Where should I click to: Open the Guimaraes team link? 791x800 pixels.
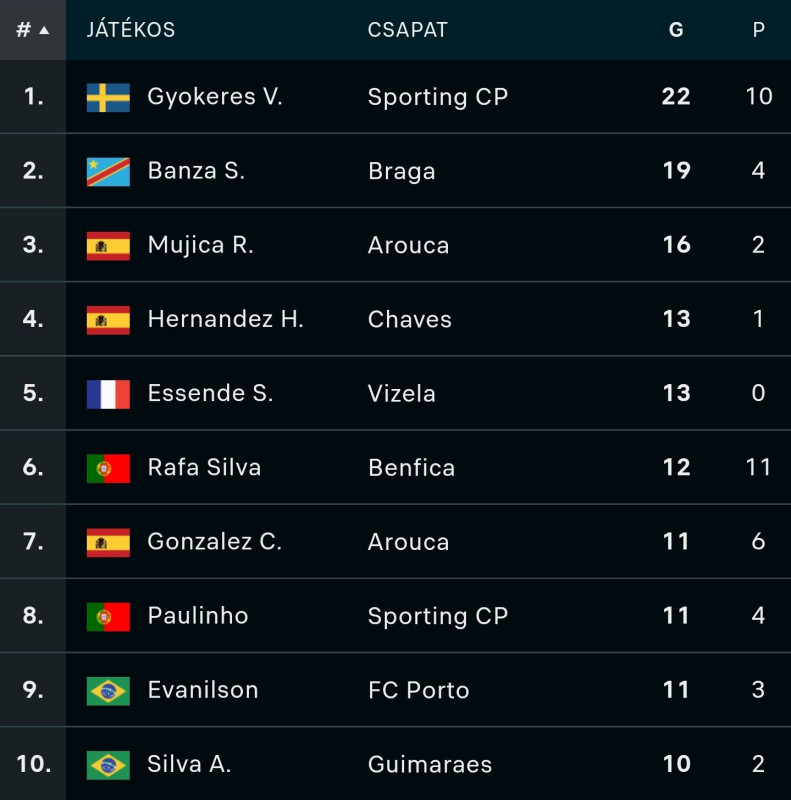(x=430, y=764)
